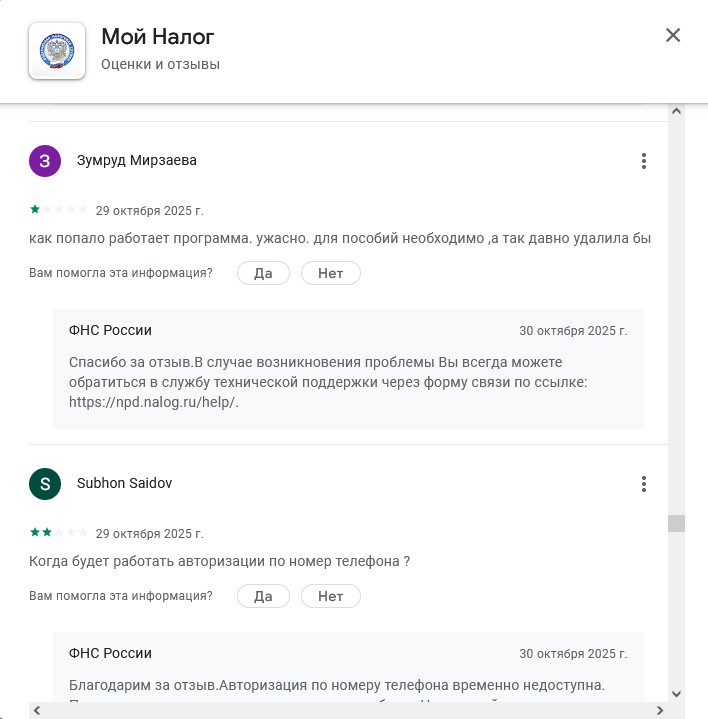The width and height of the screenshot is (708, 719).
Task: Open options menu for Subhon Saidov's review
Action: point(644,484)
